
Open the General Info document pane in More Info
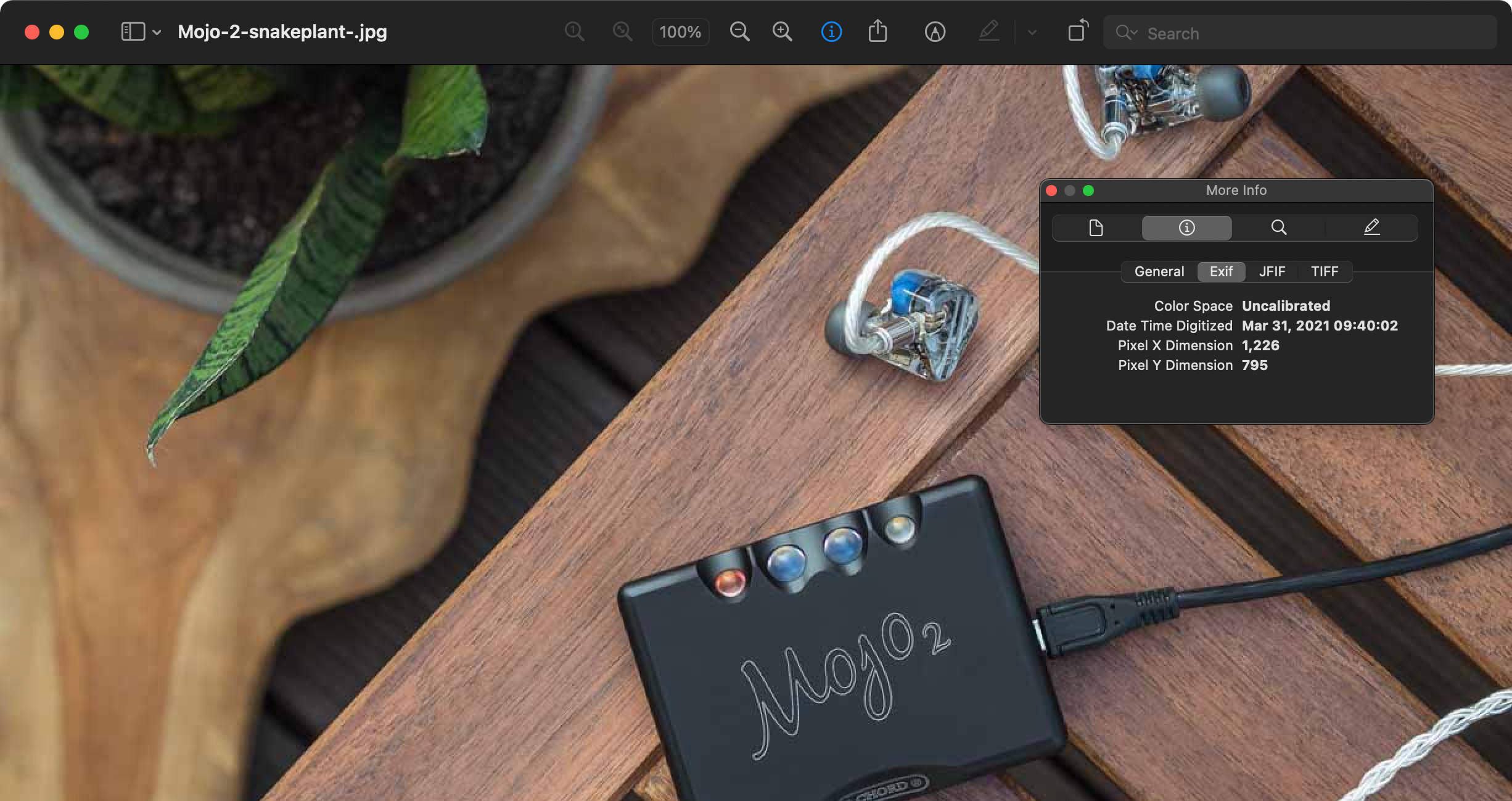(1096, 228)
